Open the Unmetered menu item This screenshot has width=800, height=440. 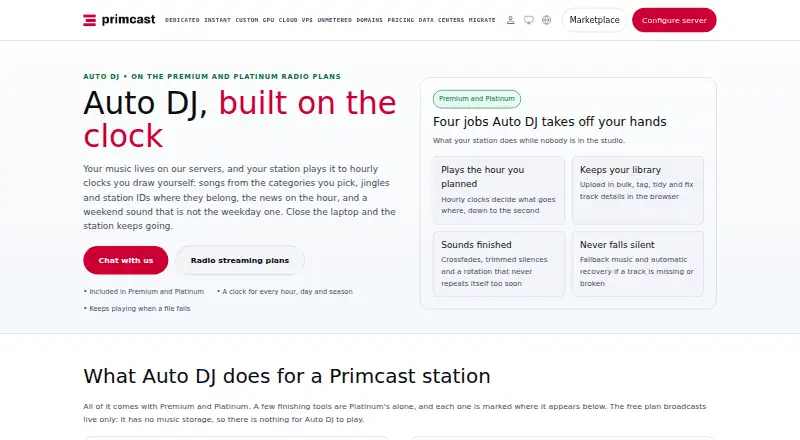coord(335,20)
